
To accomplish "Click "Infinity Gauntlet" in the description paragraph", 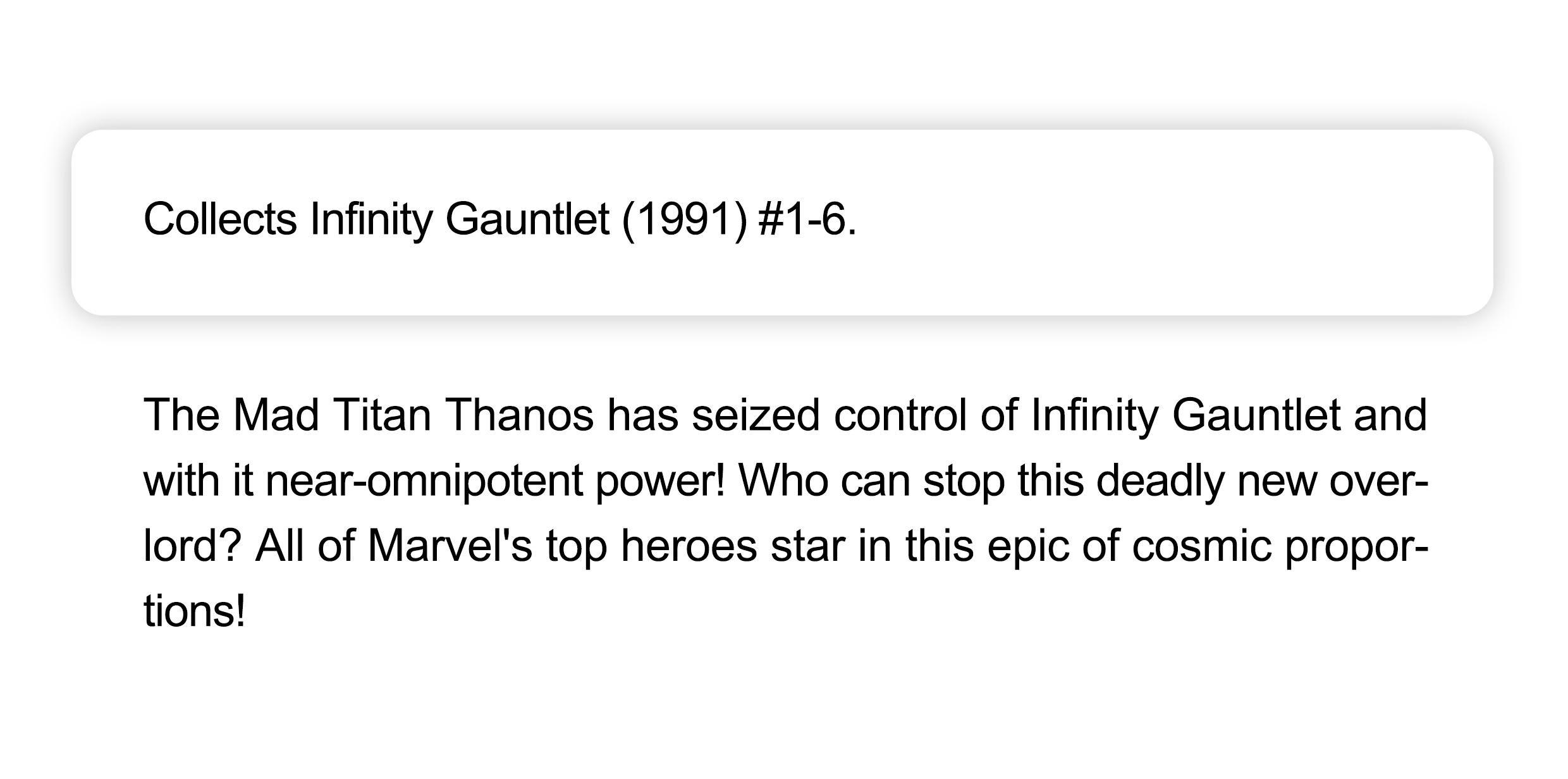I will 1185,415.
